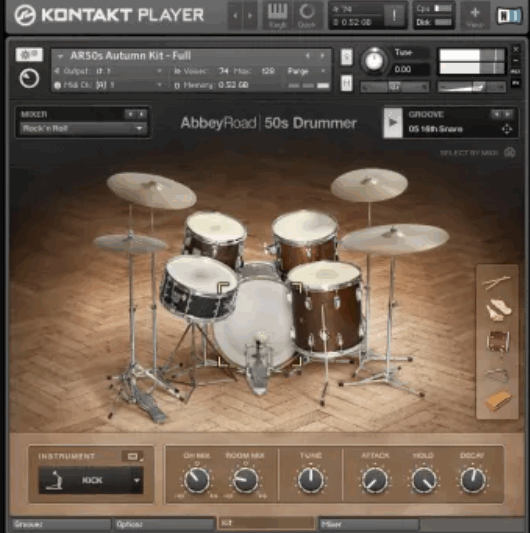
Task: Select next Groove arrow
Action: point(508,114)
